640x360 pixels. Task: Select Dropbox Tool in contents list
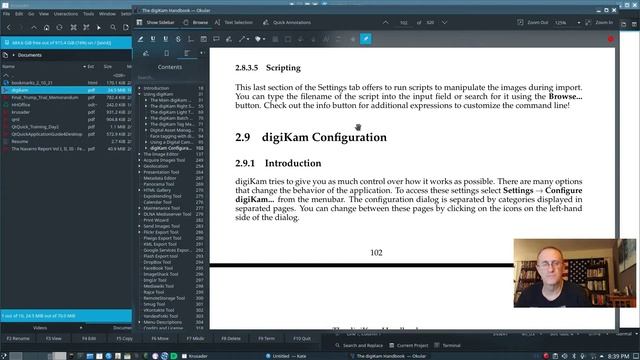pos(157,262)
